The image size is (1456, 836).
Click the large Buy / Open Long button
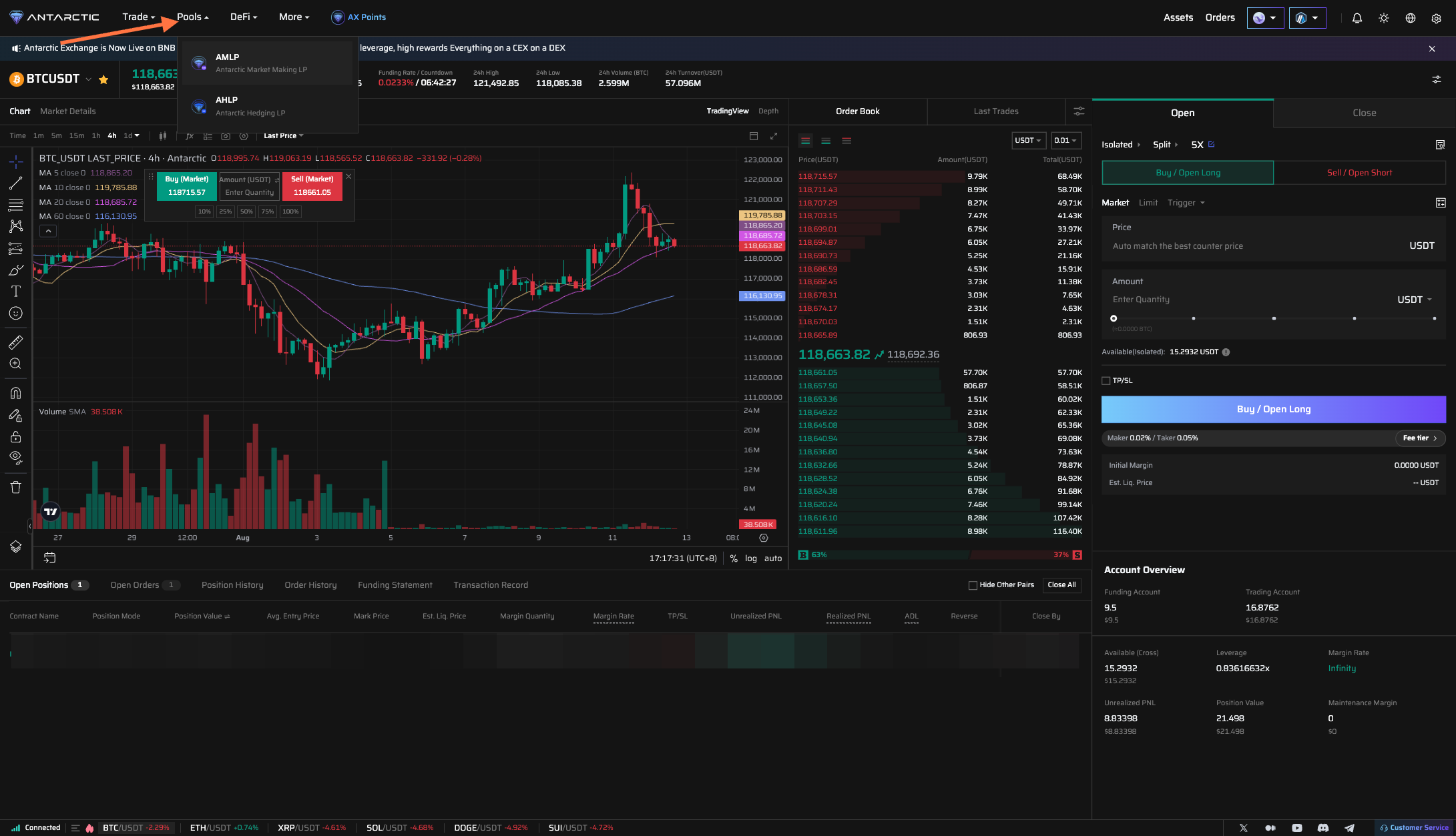coord(1273,410)
